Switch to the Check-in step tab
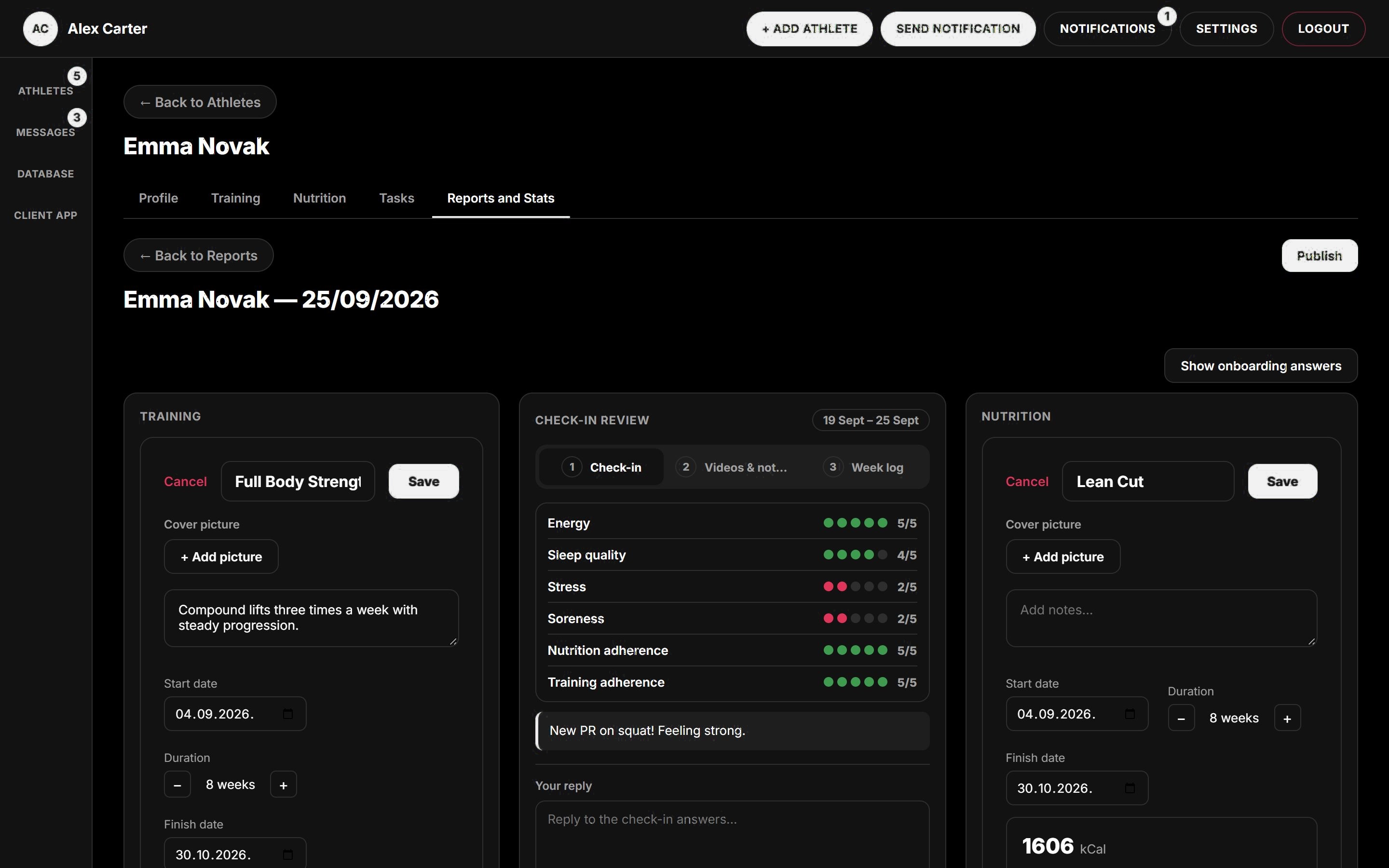Viewport: 1389px width, 868px height. click(601, 467)
